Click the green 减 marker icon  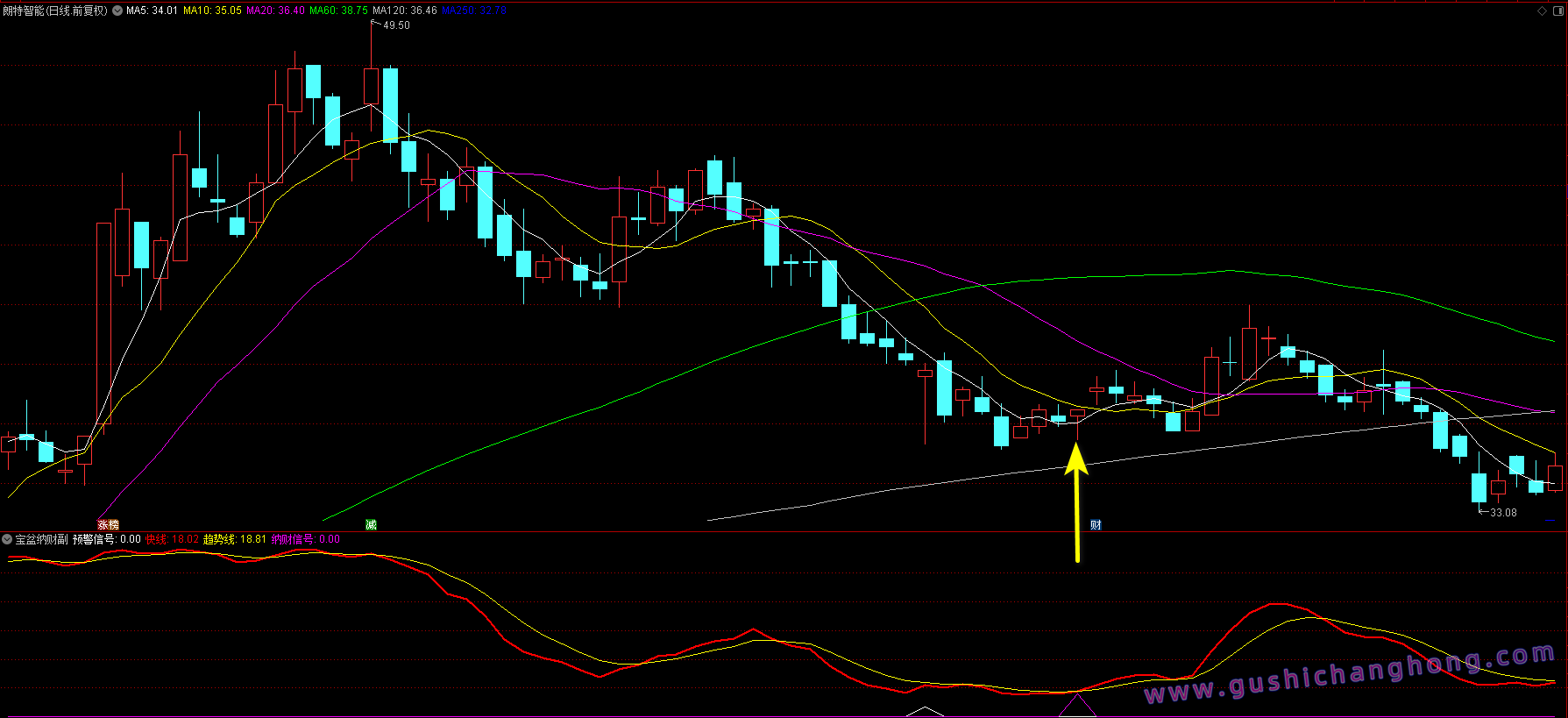[371, 524]
